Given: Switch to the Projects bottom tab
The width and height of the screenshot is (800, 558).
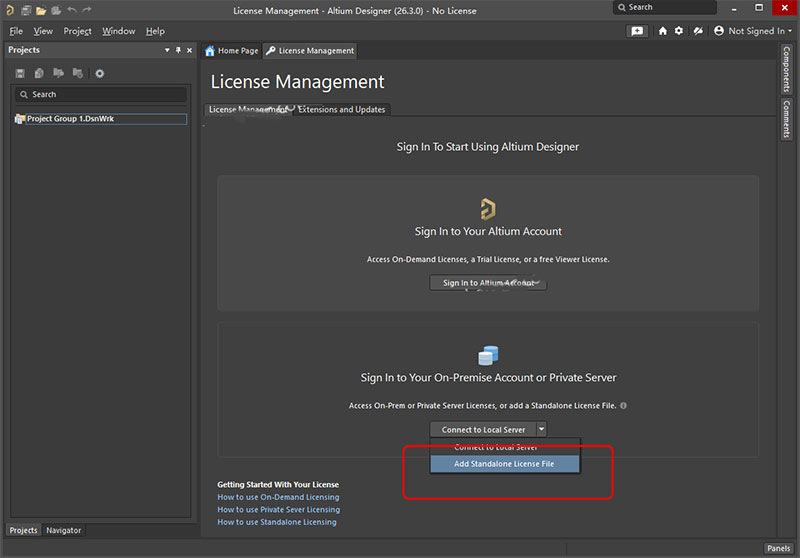Looking at the screenshot, I should (23, 530).
